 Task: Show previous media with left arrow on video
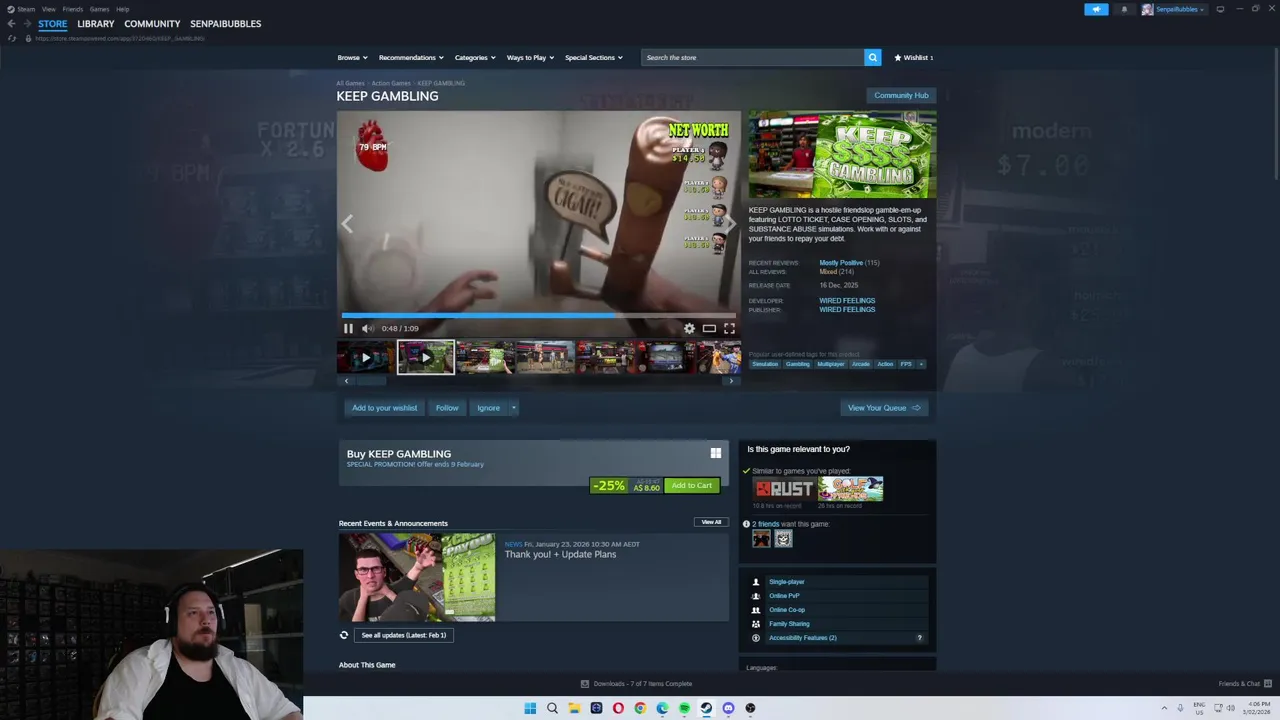pos(347,224)
